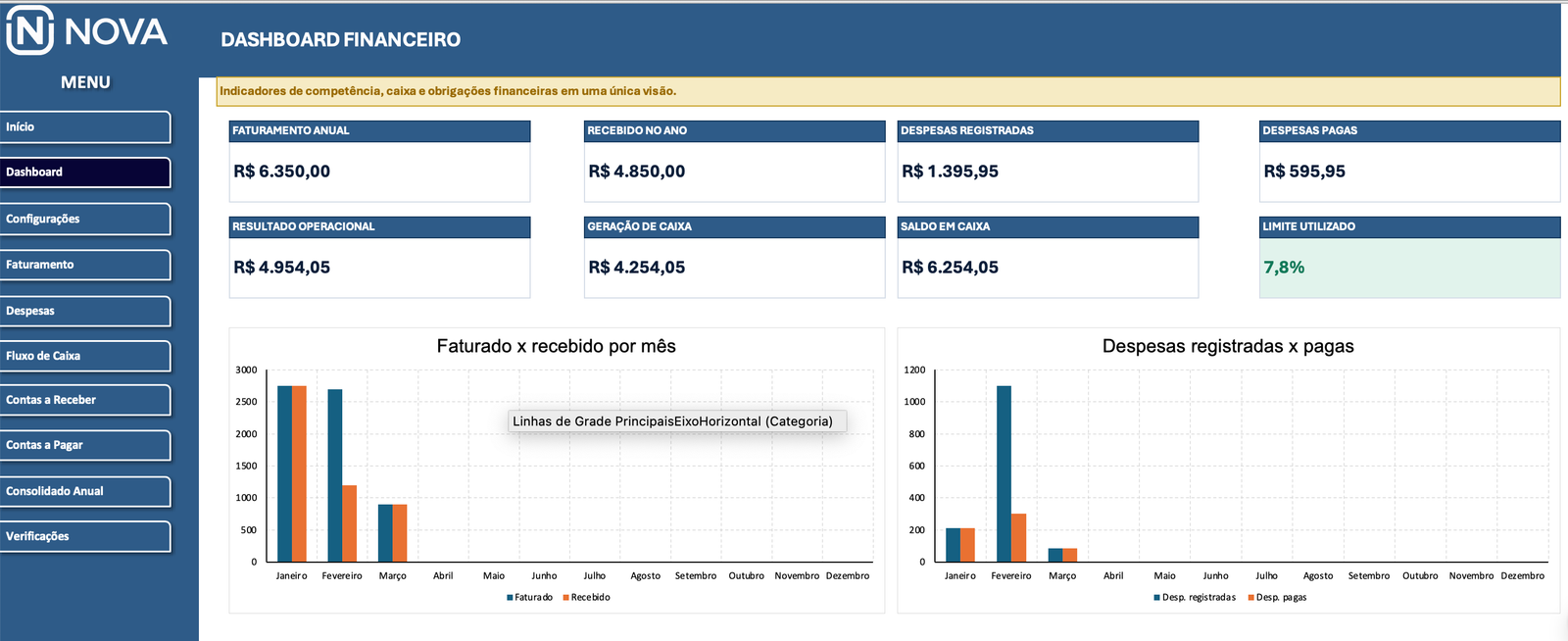Open the Início menu button
This screenshot has height=641, width=1568.
coord(85,127)
